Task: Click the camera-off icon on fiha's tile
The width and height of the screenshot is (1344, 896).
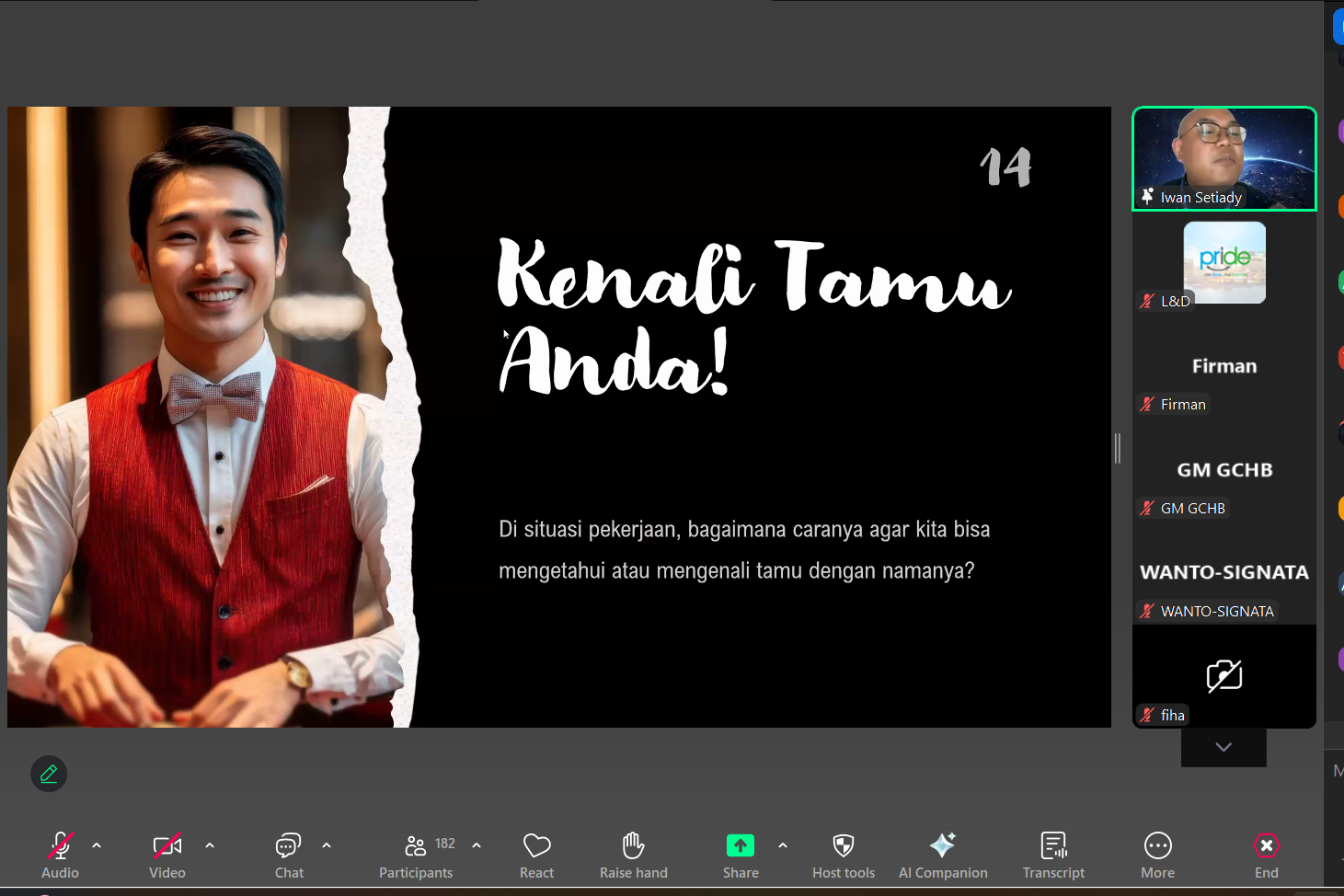Action: point(1224,676)
